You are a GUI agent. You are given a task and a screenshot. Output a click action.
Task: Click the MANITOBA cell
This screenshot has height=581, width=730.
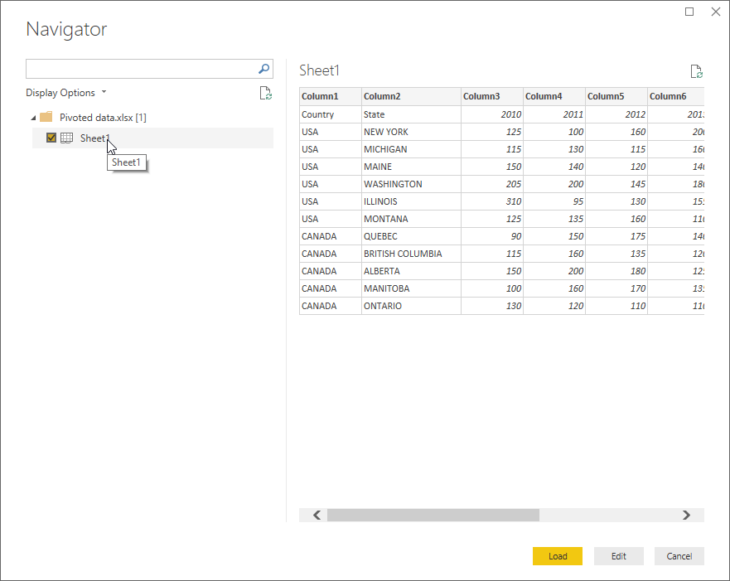coord(411,289)
